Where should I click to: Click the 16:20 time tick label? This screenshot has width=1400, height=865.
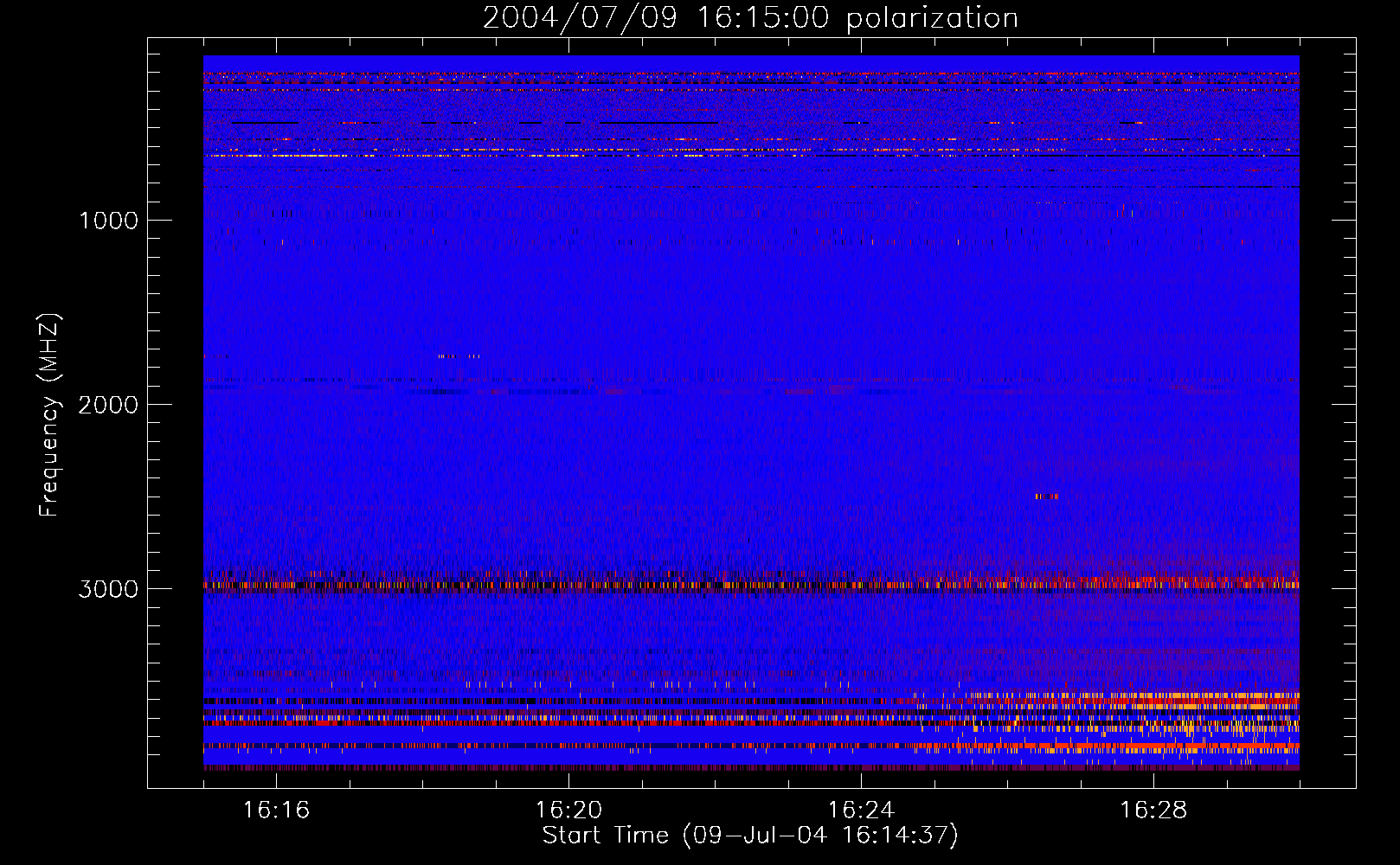[568, 811]
